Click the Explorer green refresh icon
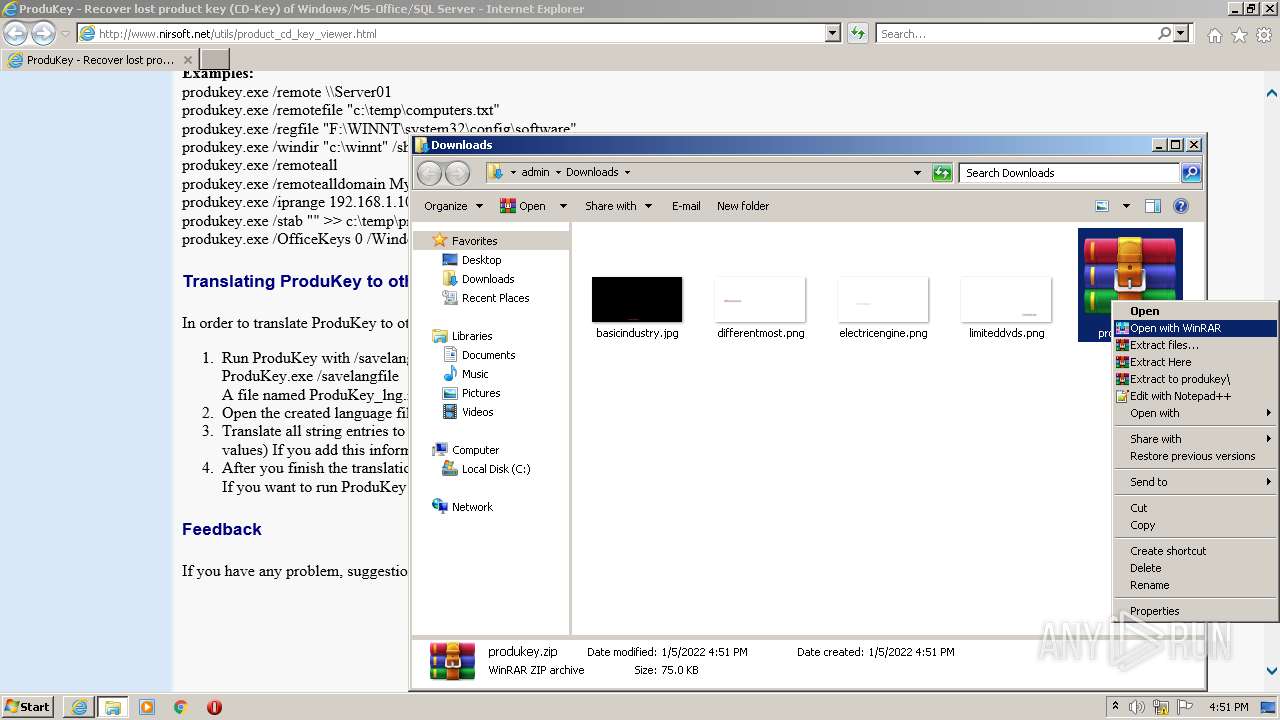Viewport: 1280px width, 720px height. 942,173
